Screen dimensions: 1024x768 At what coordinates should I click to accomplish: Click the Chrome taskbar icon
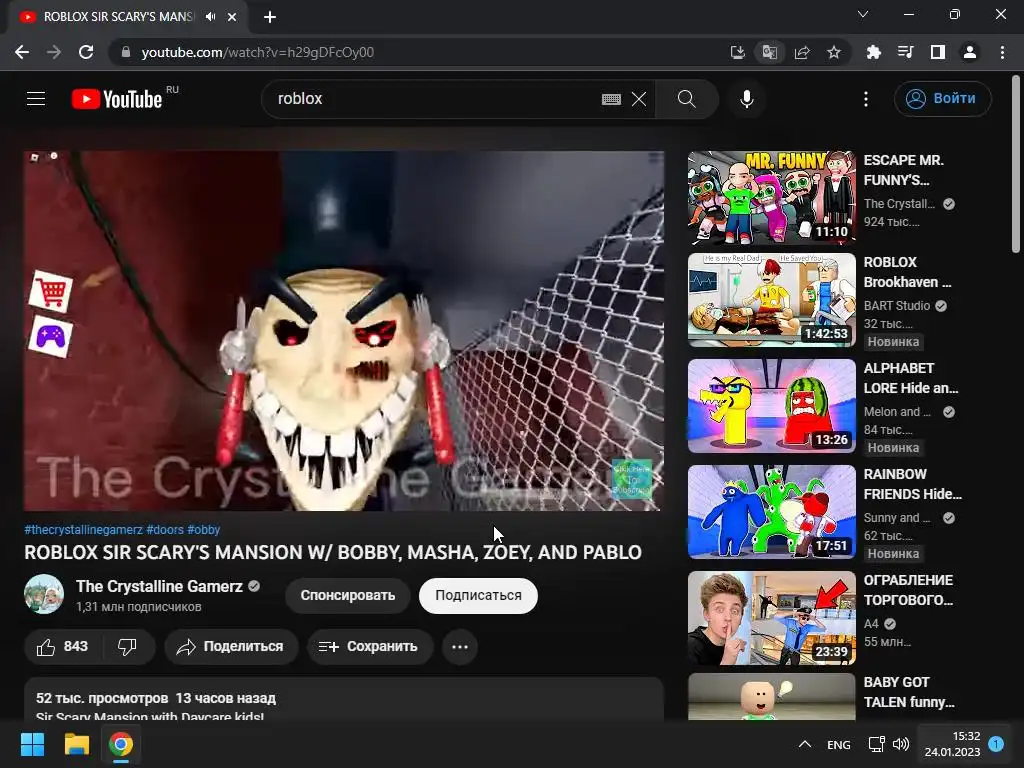pyautogui.click(x=121, y=744)
